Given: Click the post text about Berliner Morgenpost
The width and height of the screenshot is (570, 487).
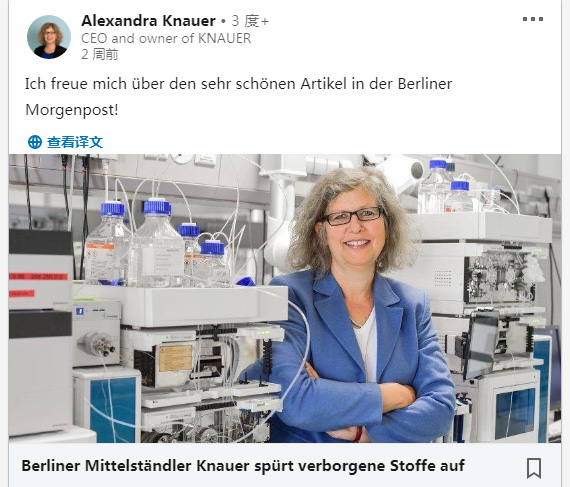Looking at the screenshot, I should pyautogui.click(x=238, y=97).
